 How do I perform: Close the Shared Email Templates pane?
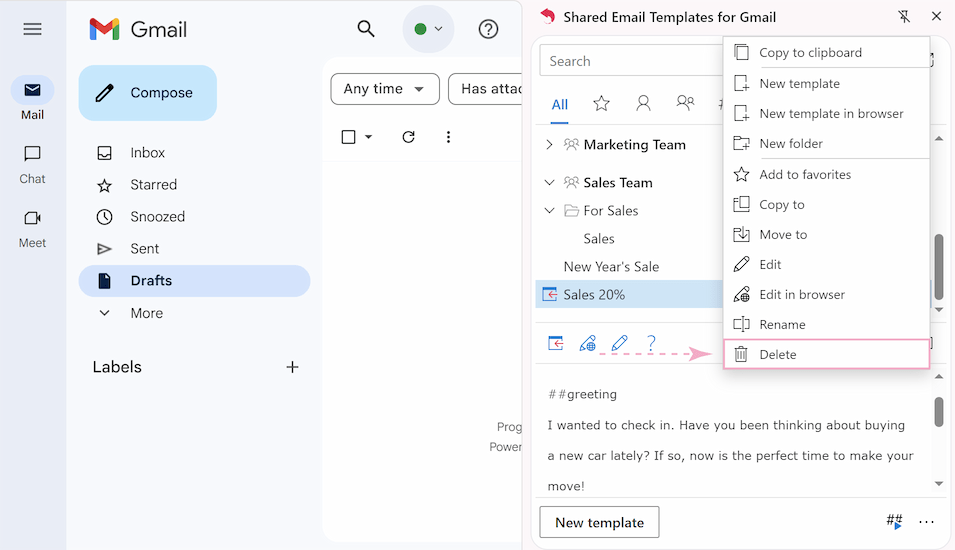[x=937, y=16]
